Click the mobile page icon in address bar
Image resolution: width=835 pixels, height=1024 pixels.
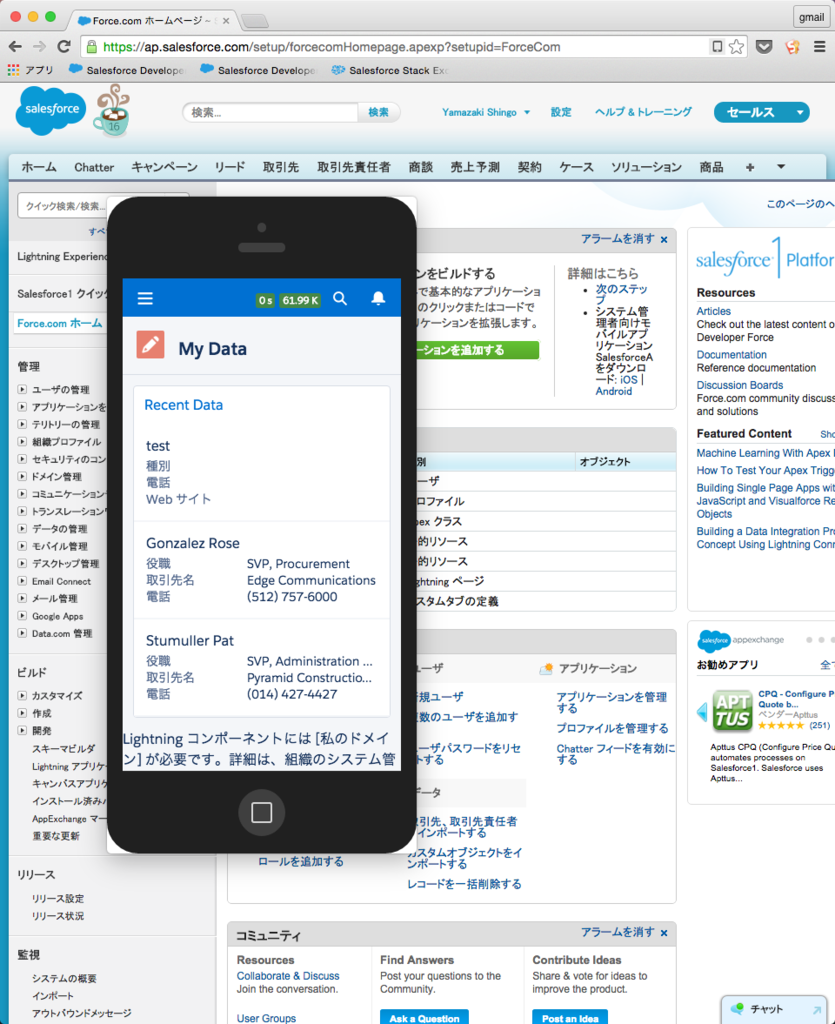(717, 47)
